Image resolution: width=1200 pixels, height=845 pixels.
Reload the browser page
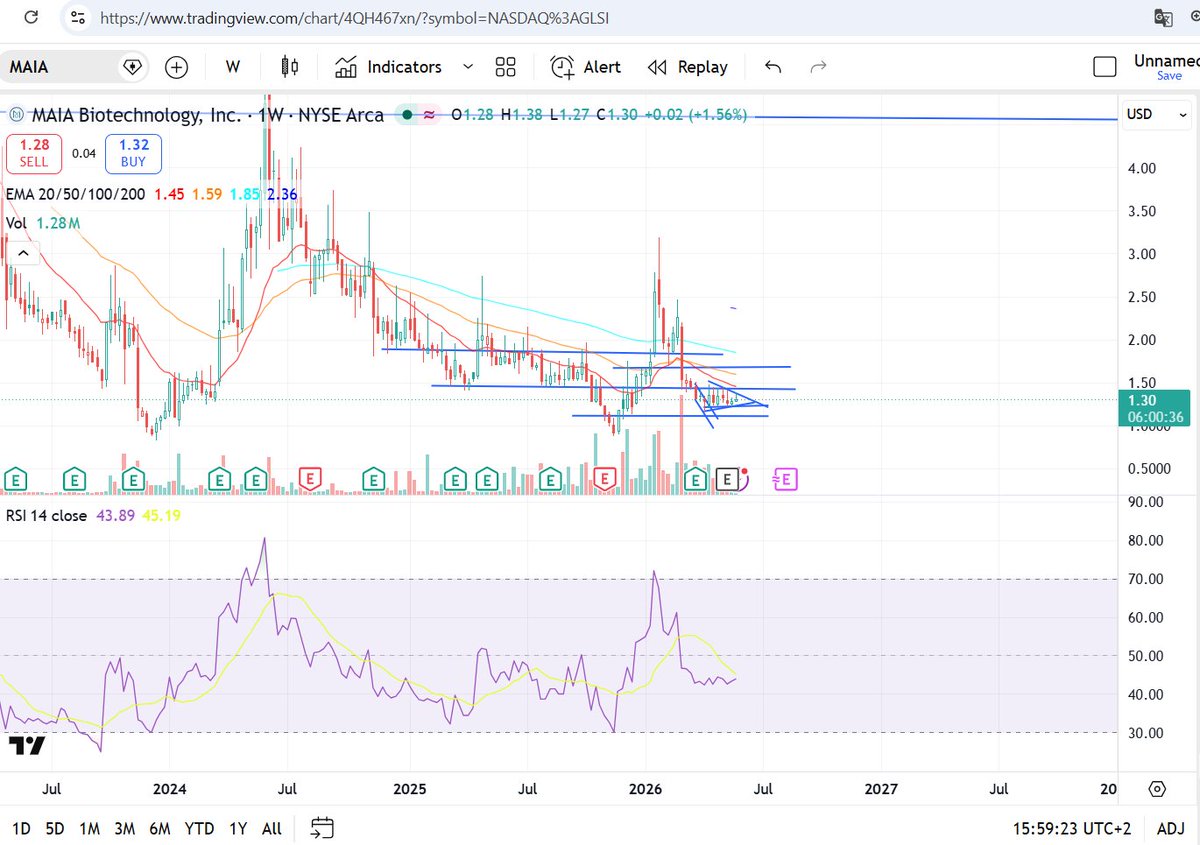click(31, 17)
